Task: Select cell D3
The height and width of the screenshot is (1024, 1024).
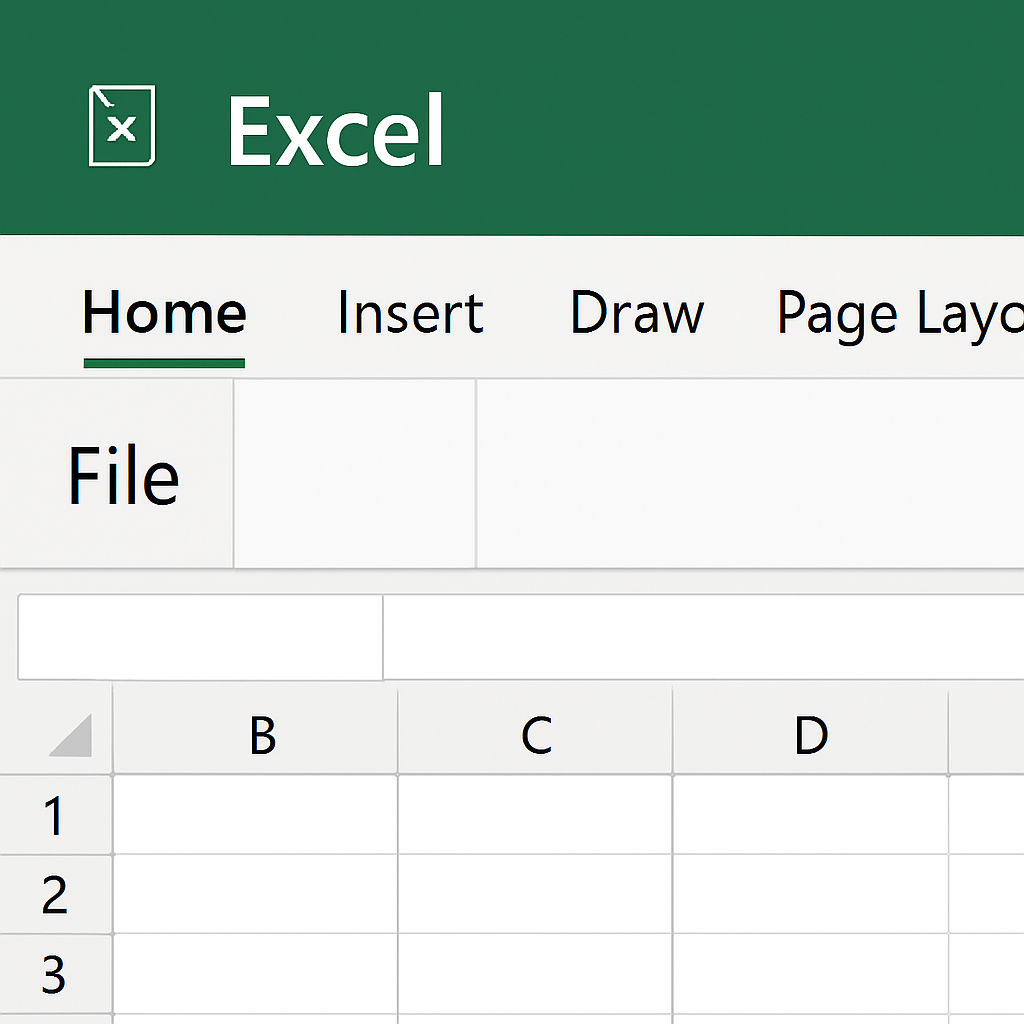Action: 810,974
